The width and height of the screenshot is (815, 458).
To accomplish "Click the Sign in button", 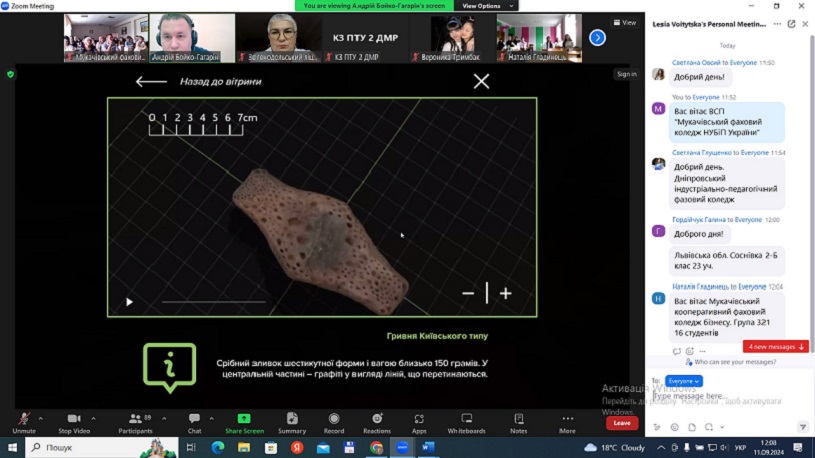I will tap(626, 74).
